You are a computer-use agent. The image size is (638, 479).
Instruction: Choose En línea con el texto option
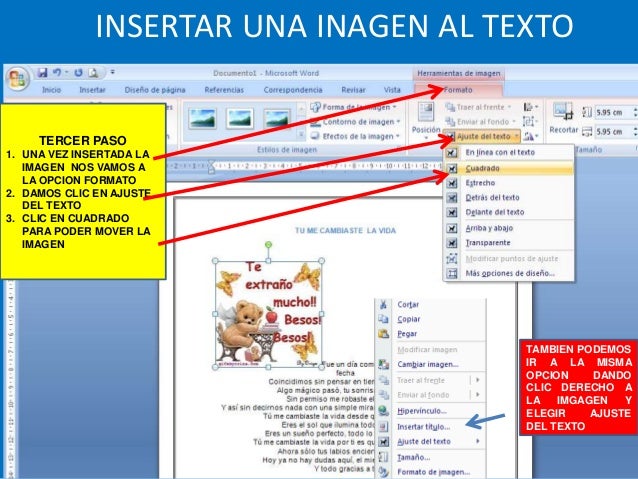click(x=509, y=153)
